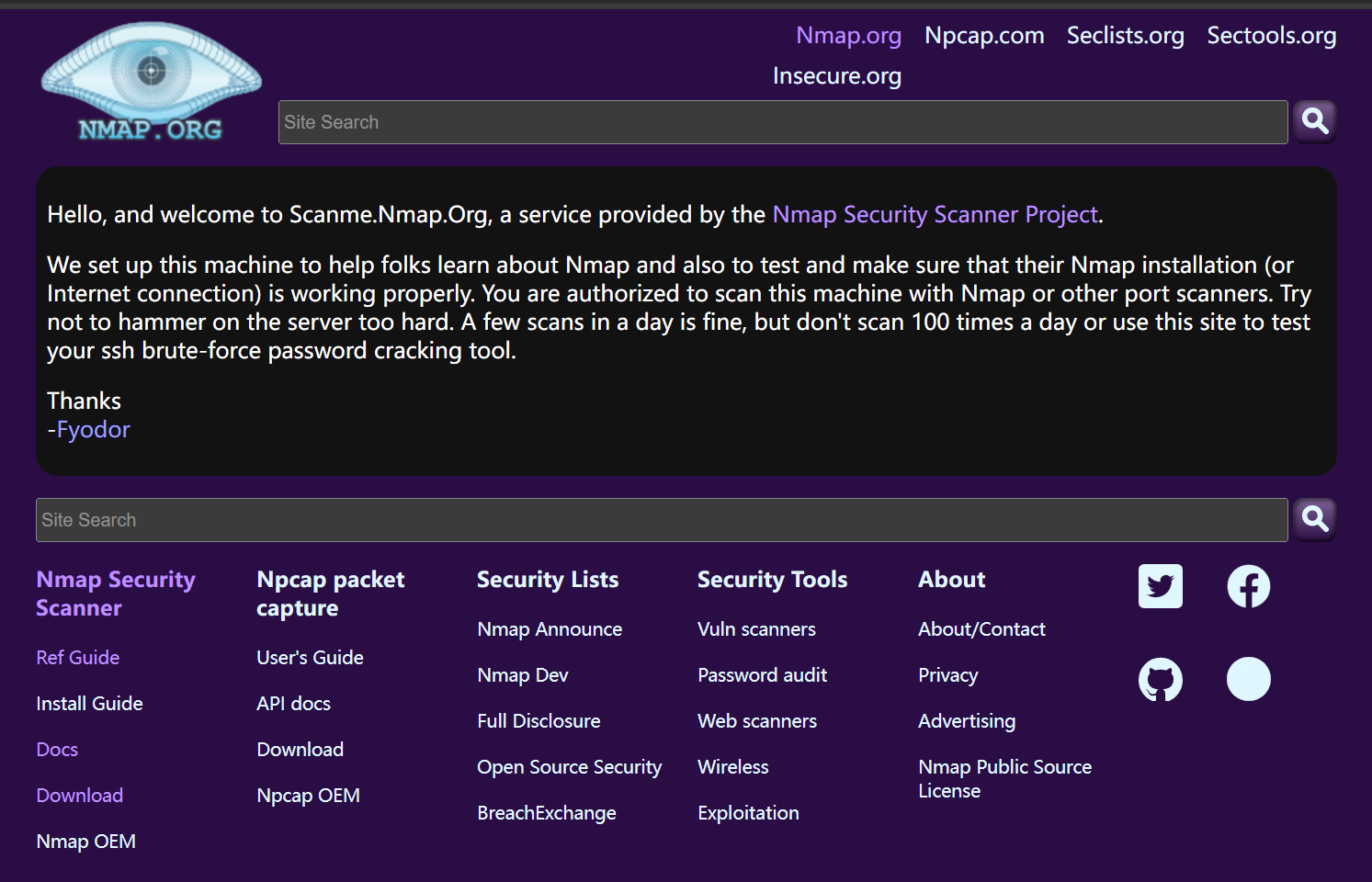Open Download under Npcap packet capture
1372x882 pixels.
point(300,750)
